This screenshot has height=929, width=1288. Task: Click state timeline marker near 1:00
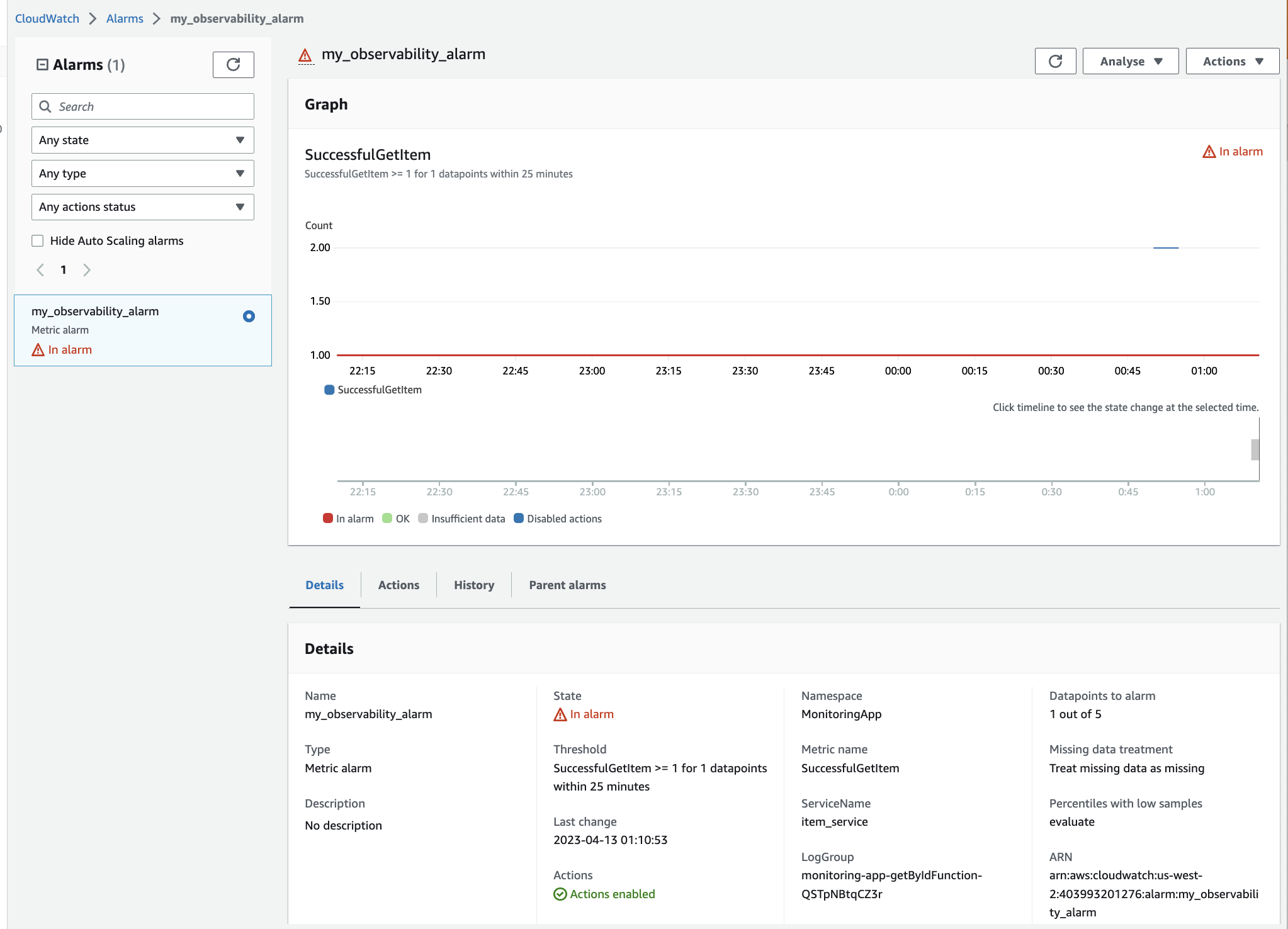[x=1255, y=450]
